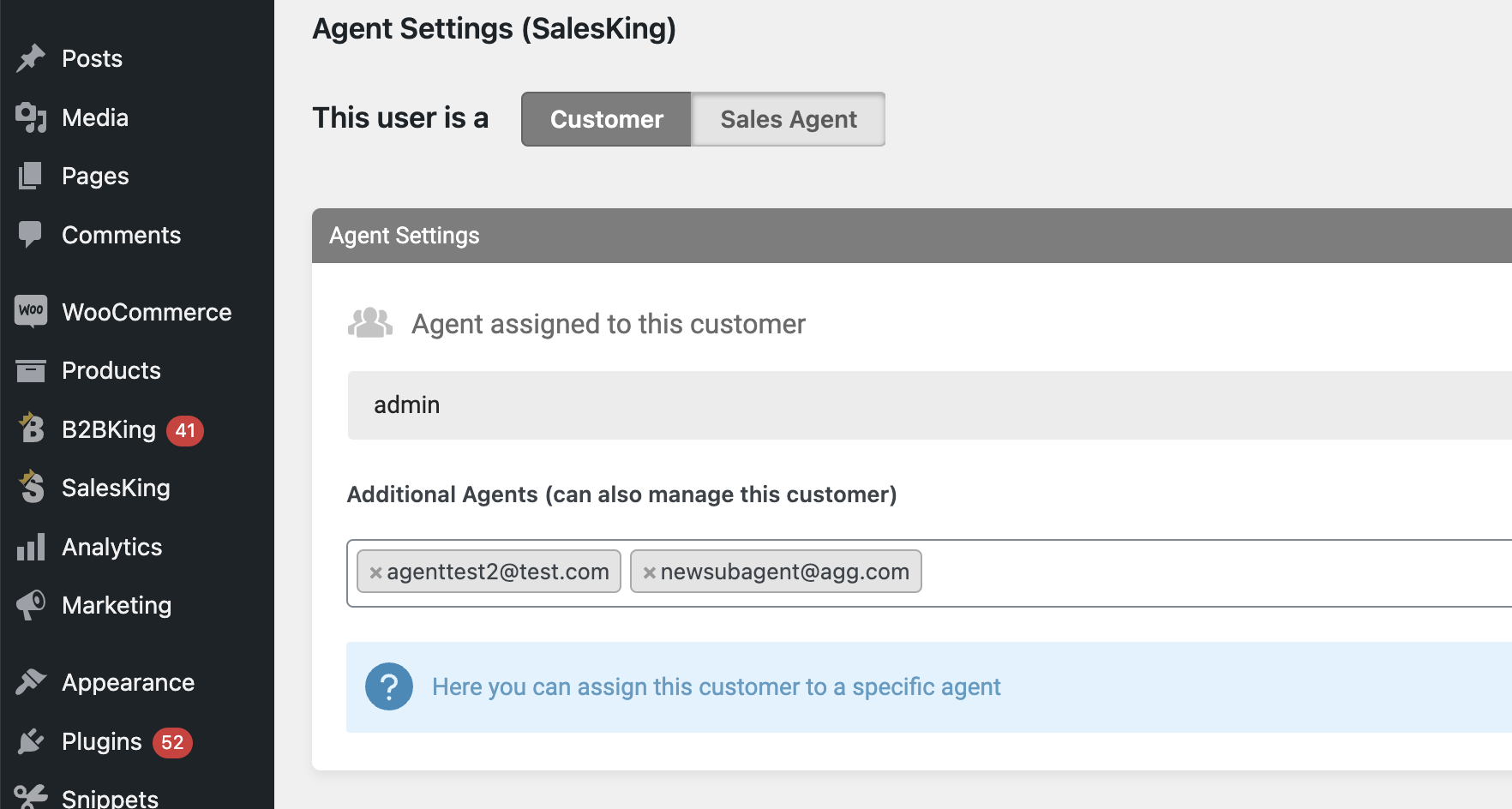Click the group of people agent icon
Viewport: 1512px width, 809px height.
click(x=370, y=323)
